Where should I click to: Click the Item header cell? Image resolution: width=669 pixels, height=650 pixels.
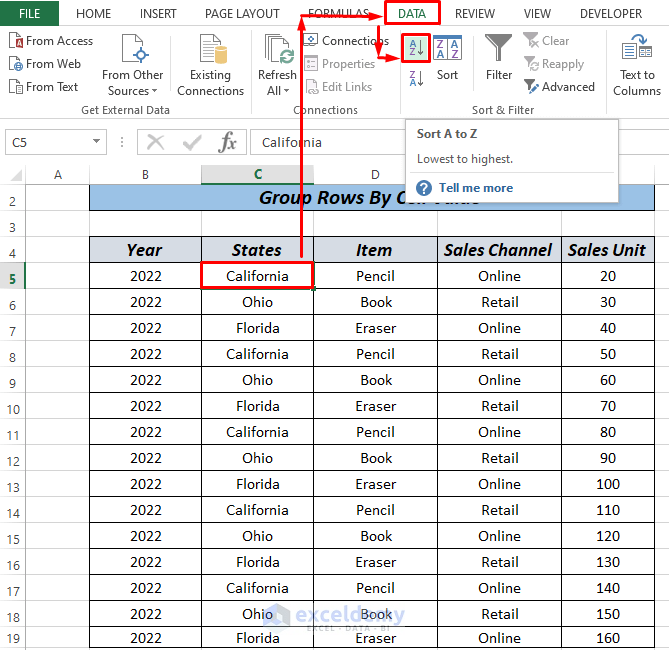click(375, 250)
